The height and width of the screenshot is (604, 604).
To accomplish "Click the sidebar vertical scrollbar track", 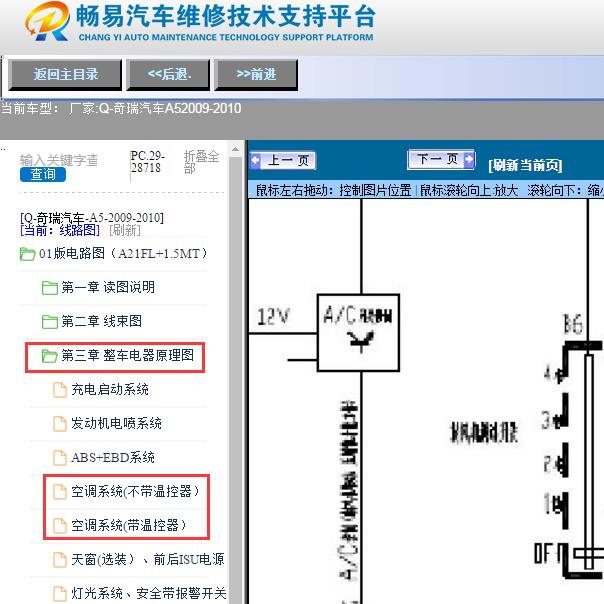I will pos(235,379).
